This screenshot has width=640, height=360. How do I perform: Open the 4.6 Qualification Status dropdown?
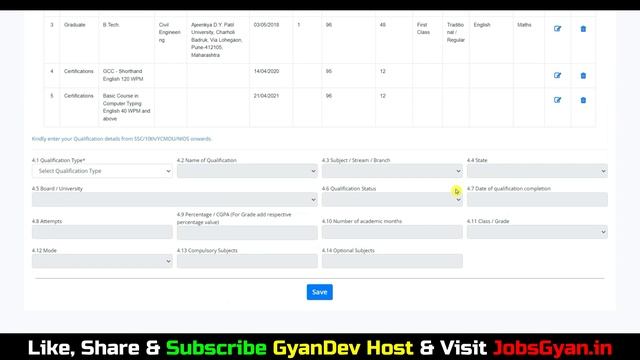tap(392, 200)
